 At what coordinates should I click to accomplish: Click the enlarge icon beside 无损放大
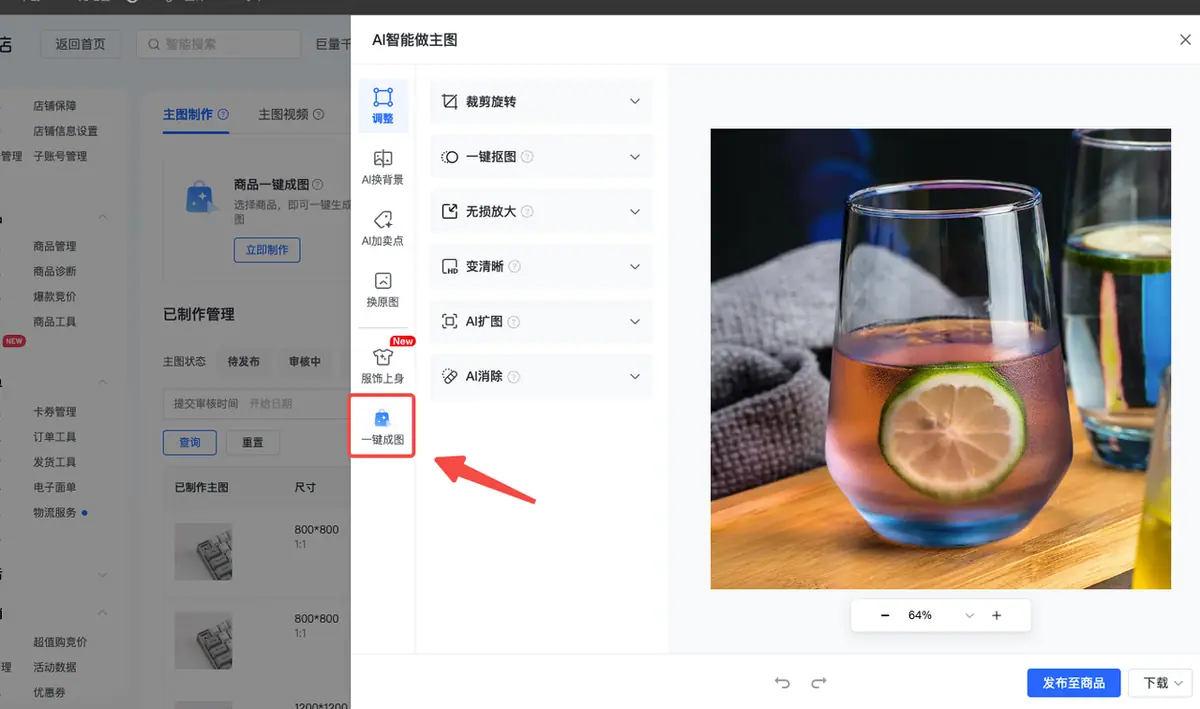449,212
